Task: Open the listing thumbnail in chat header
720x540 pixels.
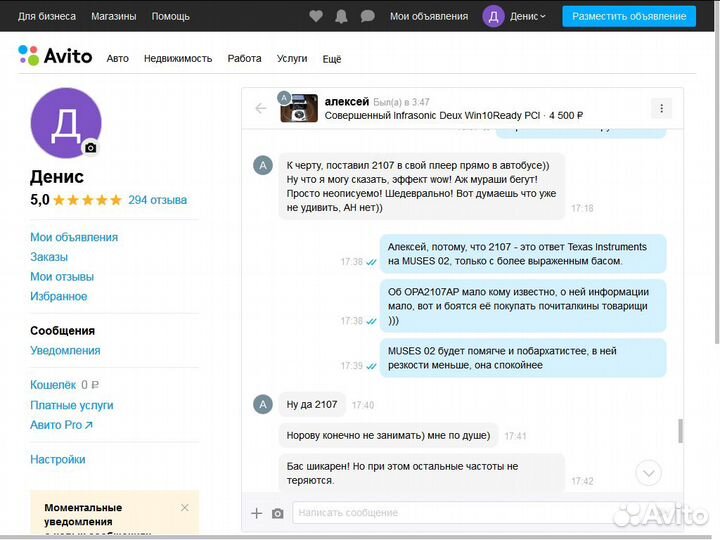Action: tap(299, 108)
